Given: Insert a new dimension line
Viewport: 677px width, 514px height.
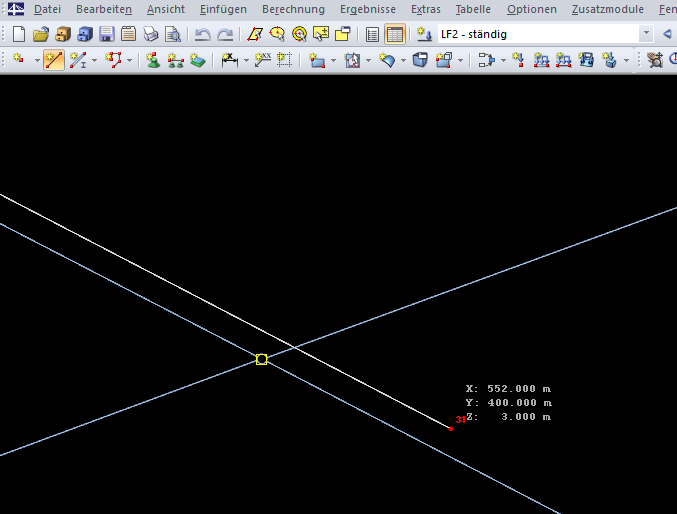Looking at the screenshot, I should point(230,60).
